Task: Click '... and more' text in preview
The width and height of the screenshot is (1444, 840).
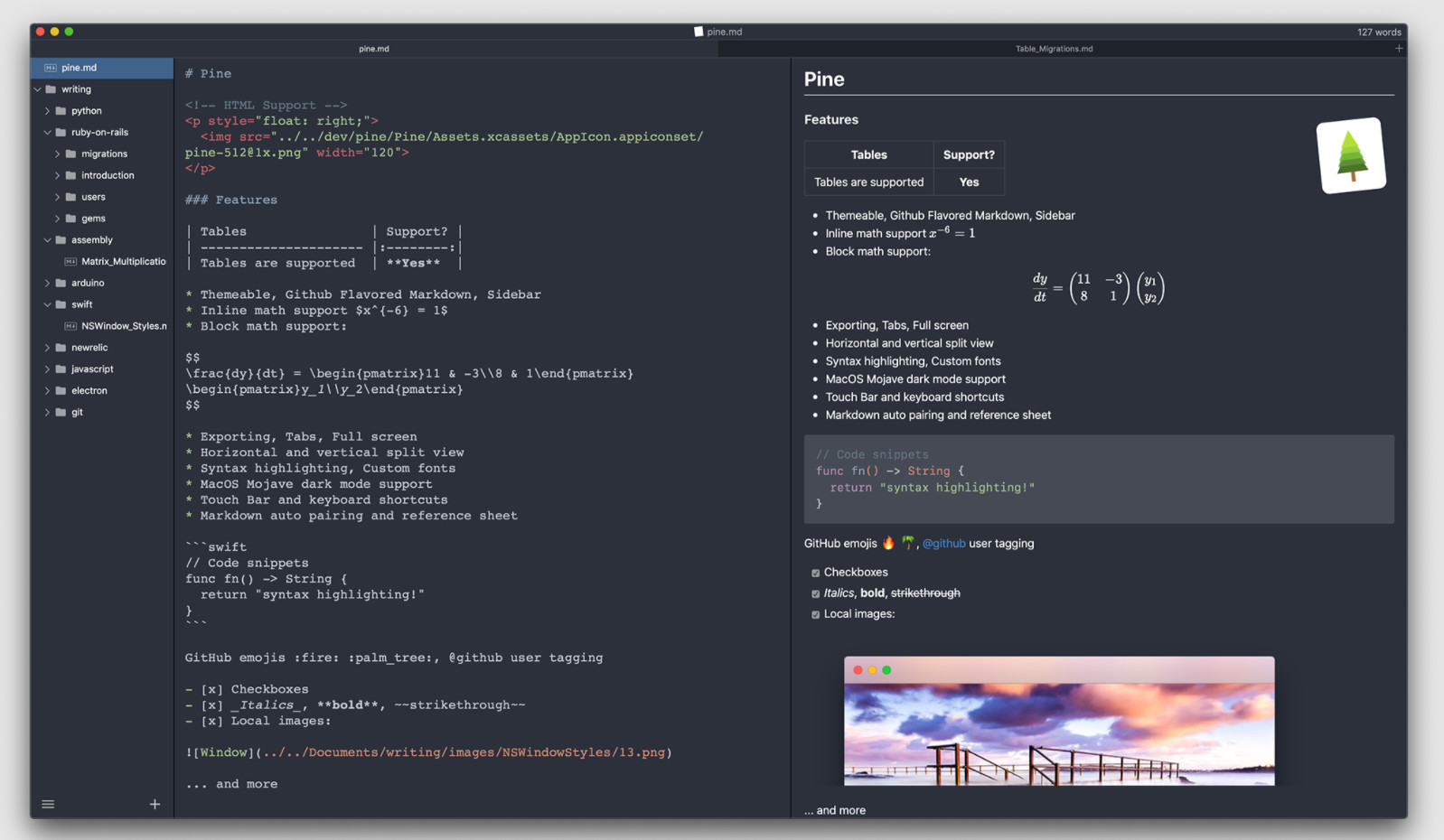Action: click(835, 810)
